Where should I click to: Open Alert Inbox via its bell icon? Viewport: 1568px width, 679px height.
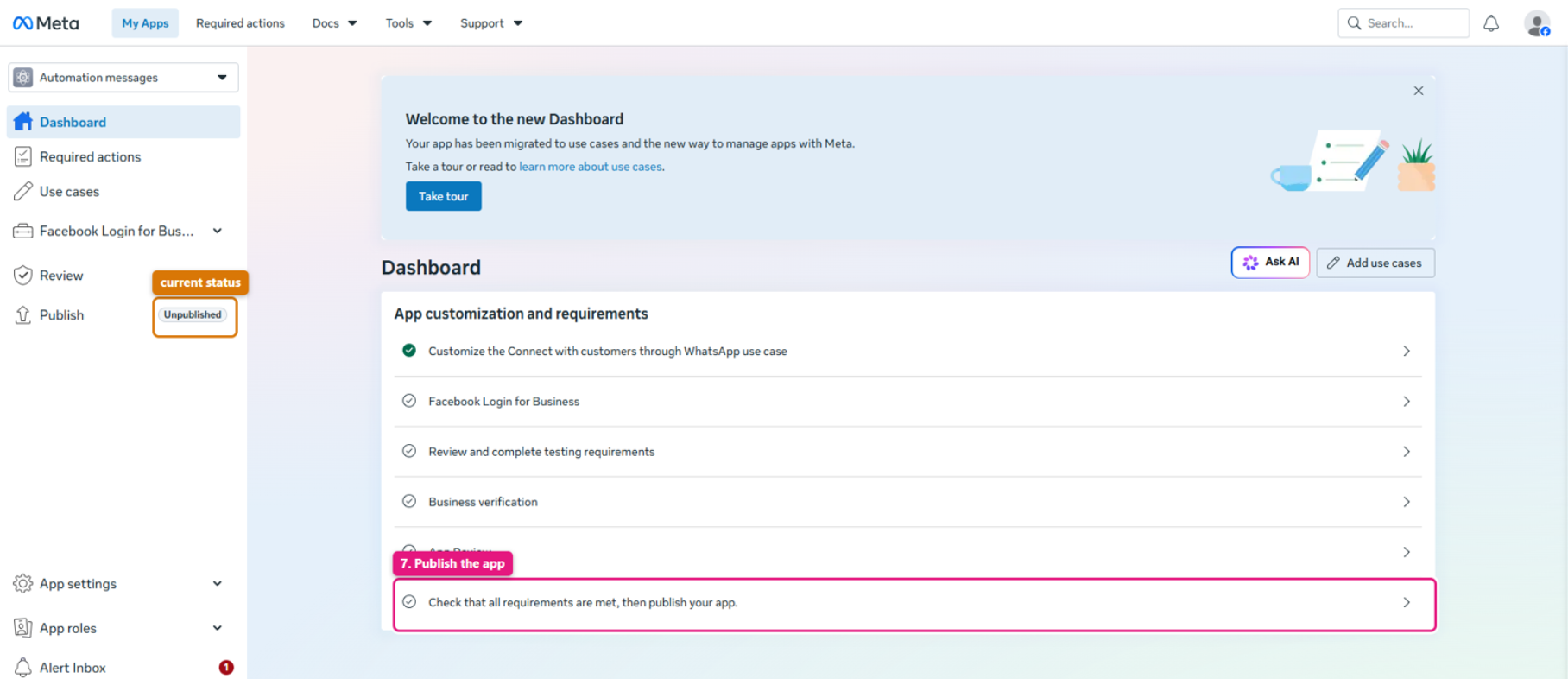point(23,668)
